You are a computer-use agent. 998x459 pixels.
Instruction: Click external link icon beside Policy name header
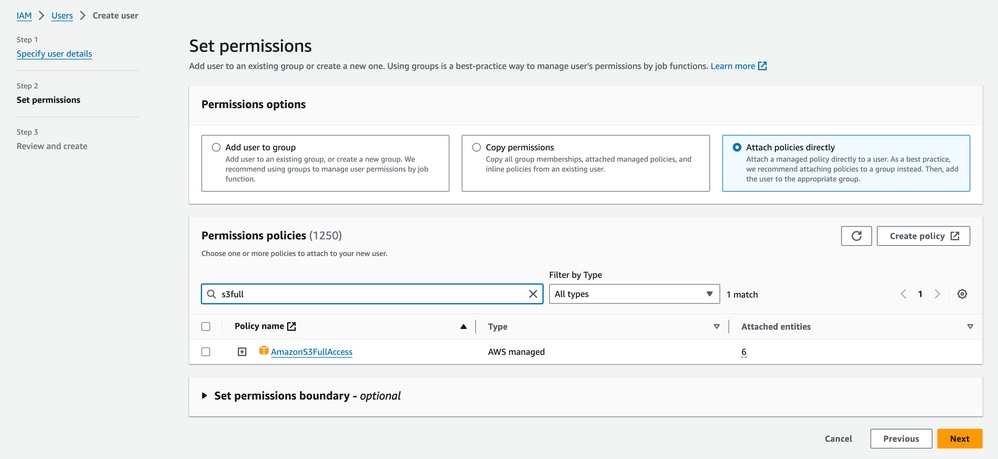292,327
